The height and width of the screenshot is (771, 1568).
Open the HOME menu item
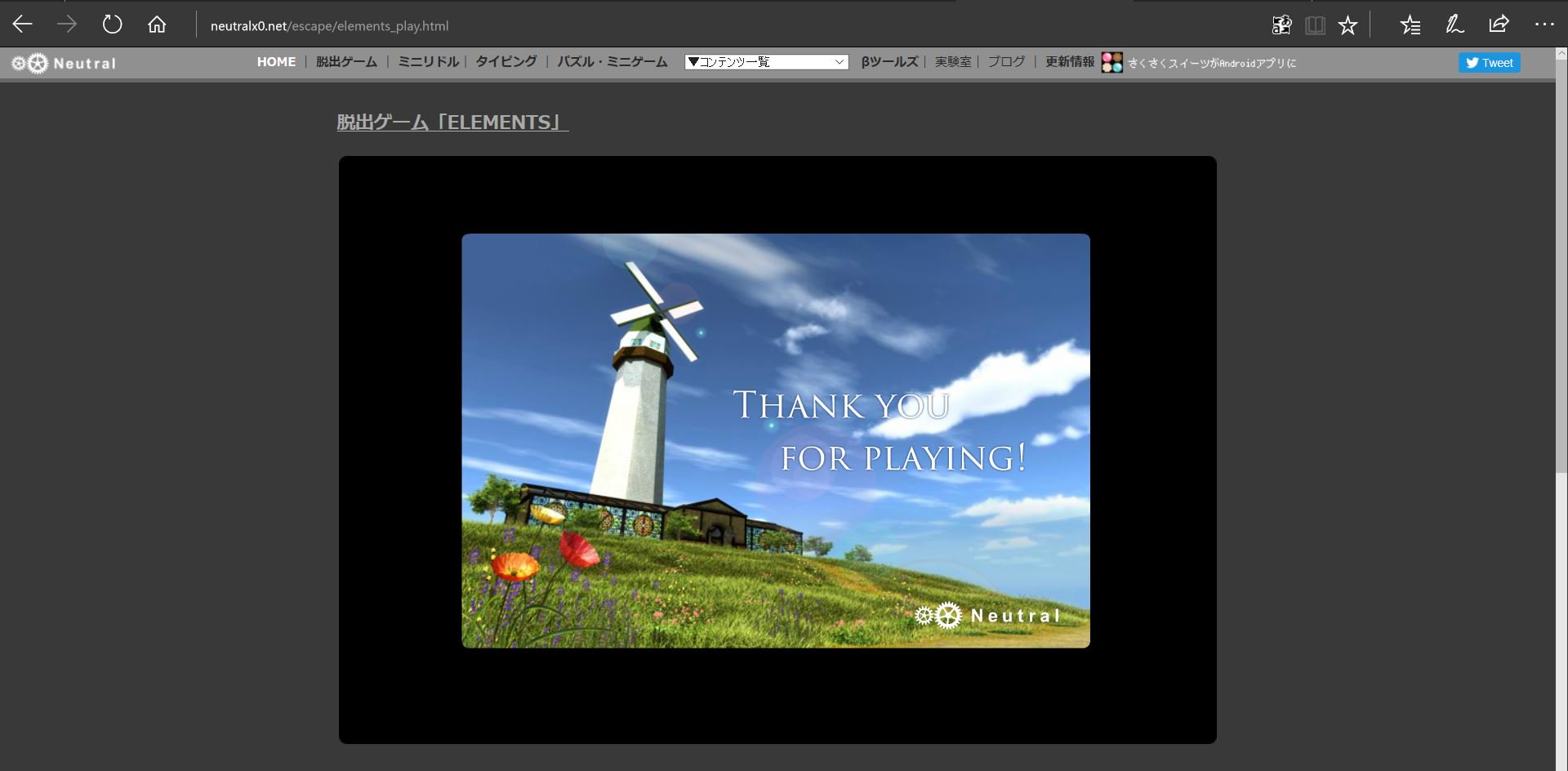[276, 62]
